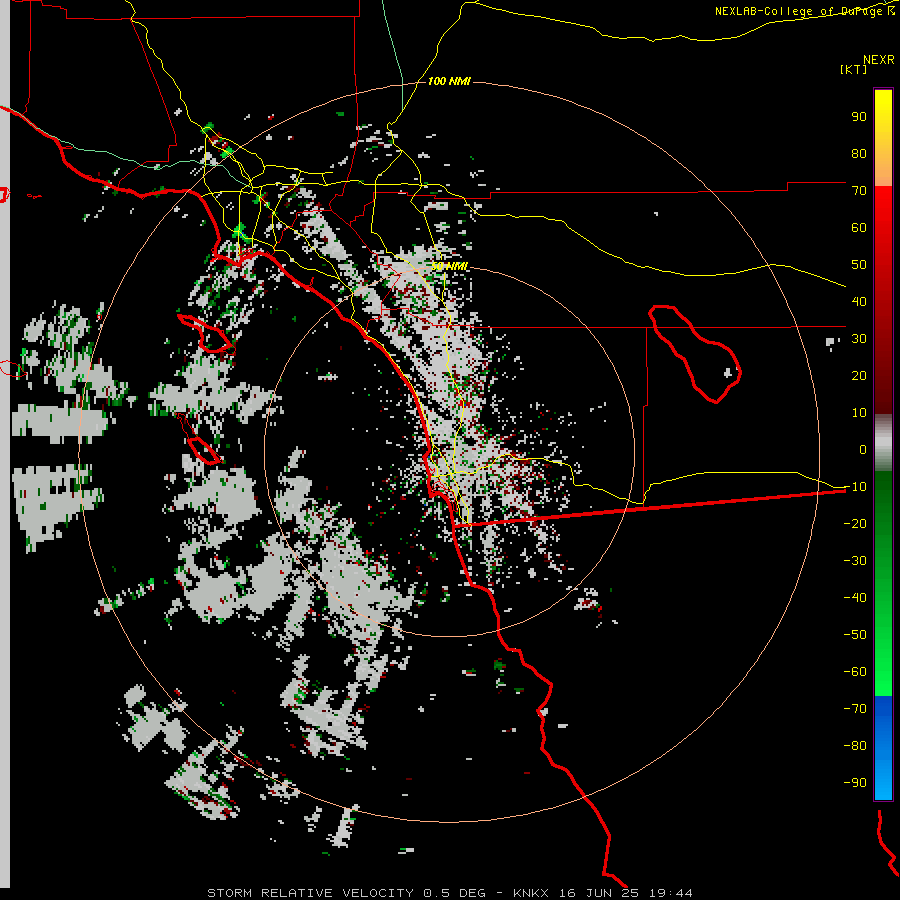
Task: Click the -20 value on the velocity scale
Action: [855, 523]
